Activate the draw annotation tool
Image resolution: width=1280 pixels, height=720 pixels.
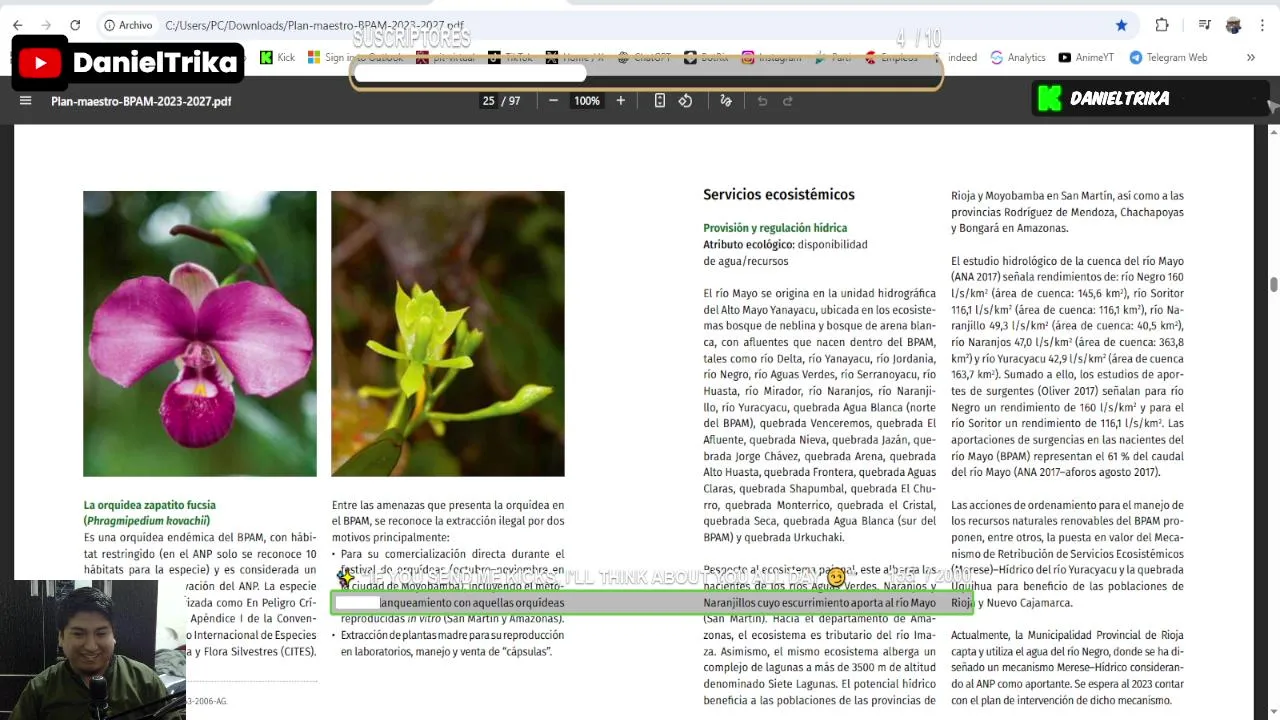click(726, 100)
